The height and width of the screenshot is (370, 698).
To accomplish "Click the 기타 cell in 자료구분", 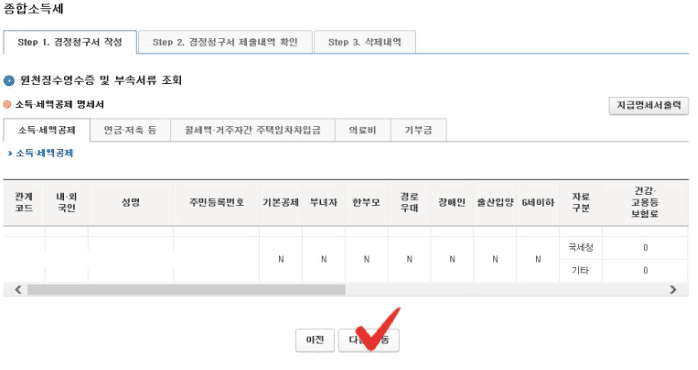I will (580, 271).
